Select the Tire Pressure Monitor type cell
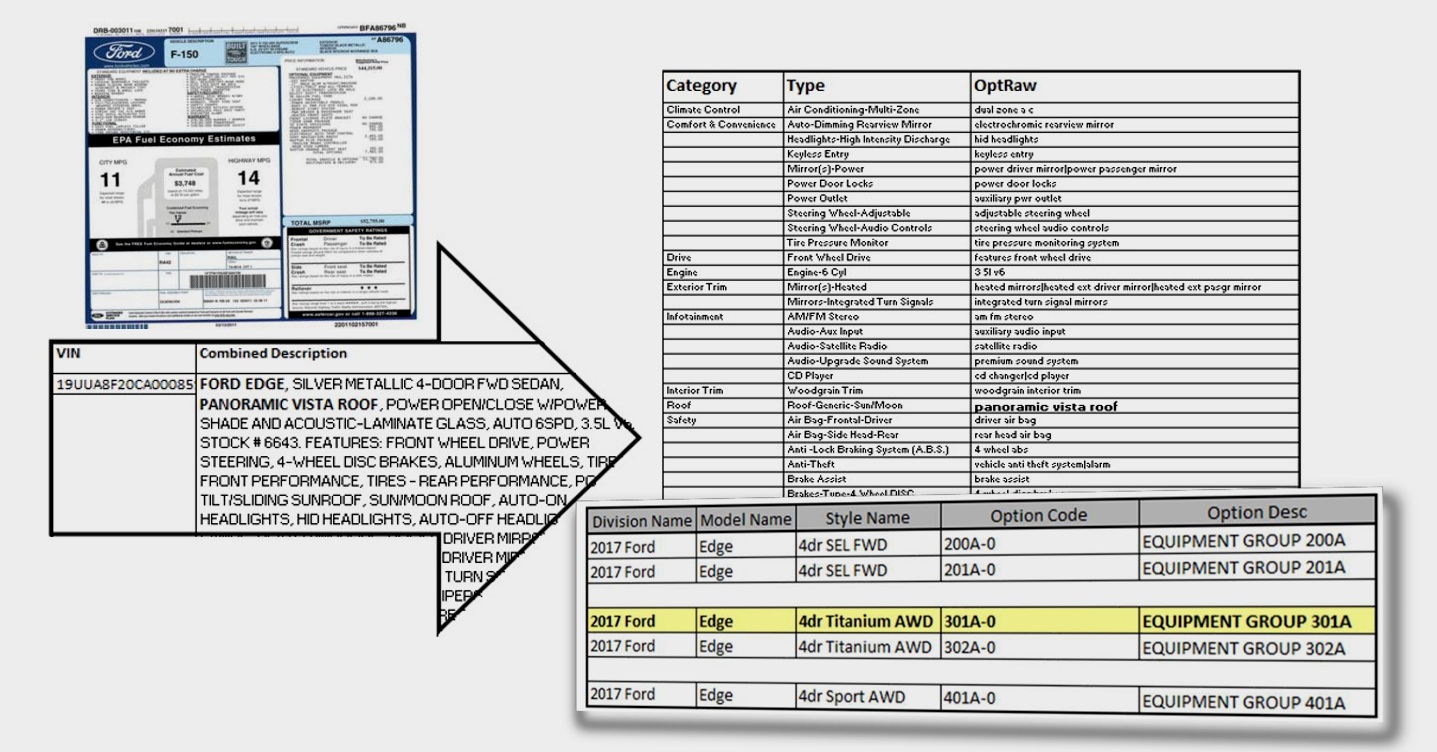 pyautogui.click(x=875, y=243)
